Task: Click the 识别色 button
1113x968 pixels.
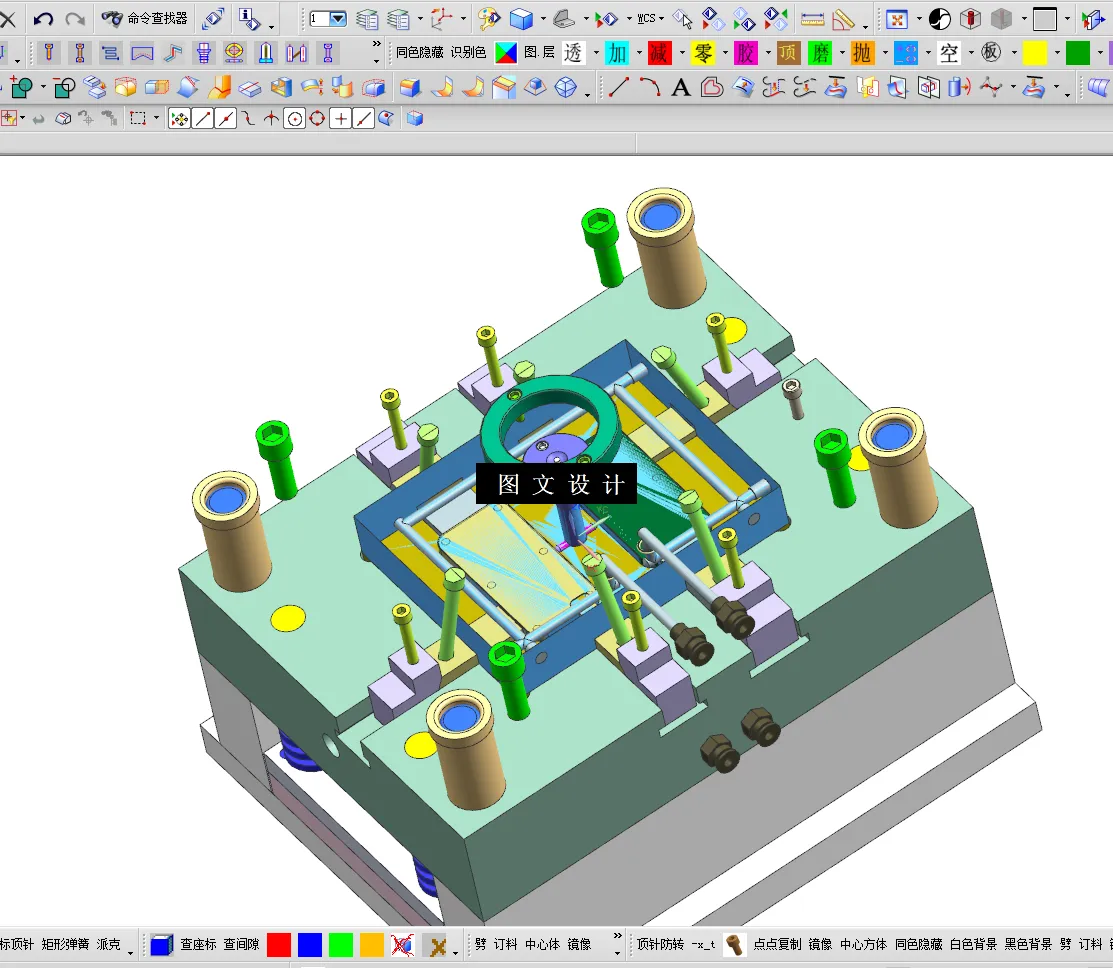Action: 468,53
